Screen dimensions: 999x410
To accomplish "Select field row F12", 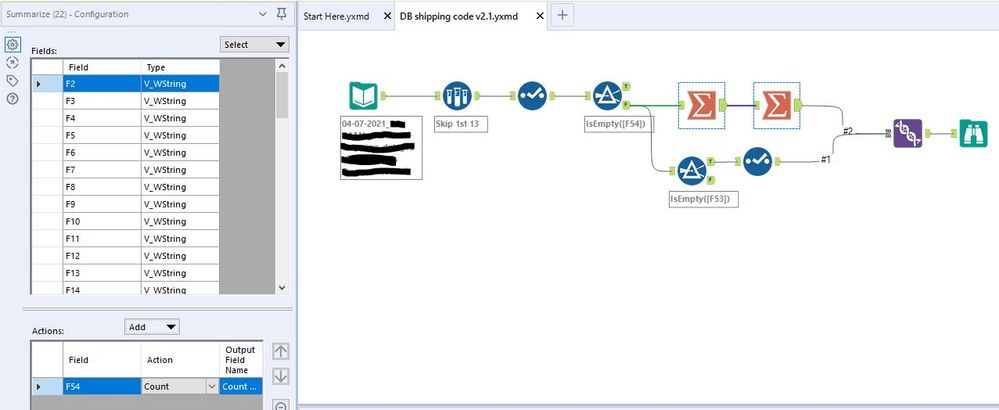I will tap(126, 255).
